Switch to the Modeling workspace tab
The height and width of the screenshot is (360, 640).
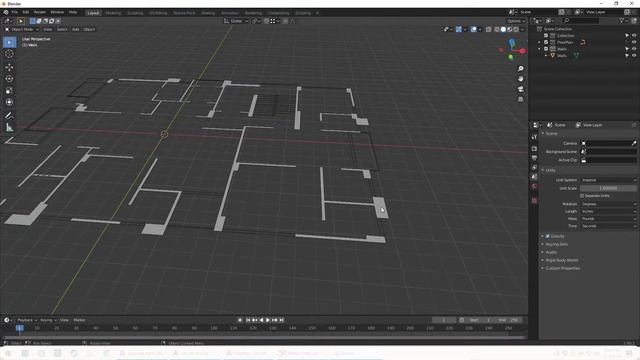pos(113,13)
